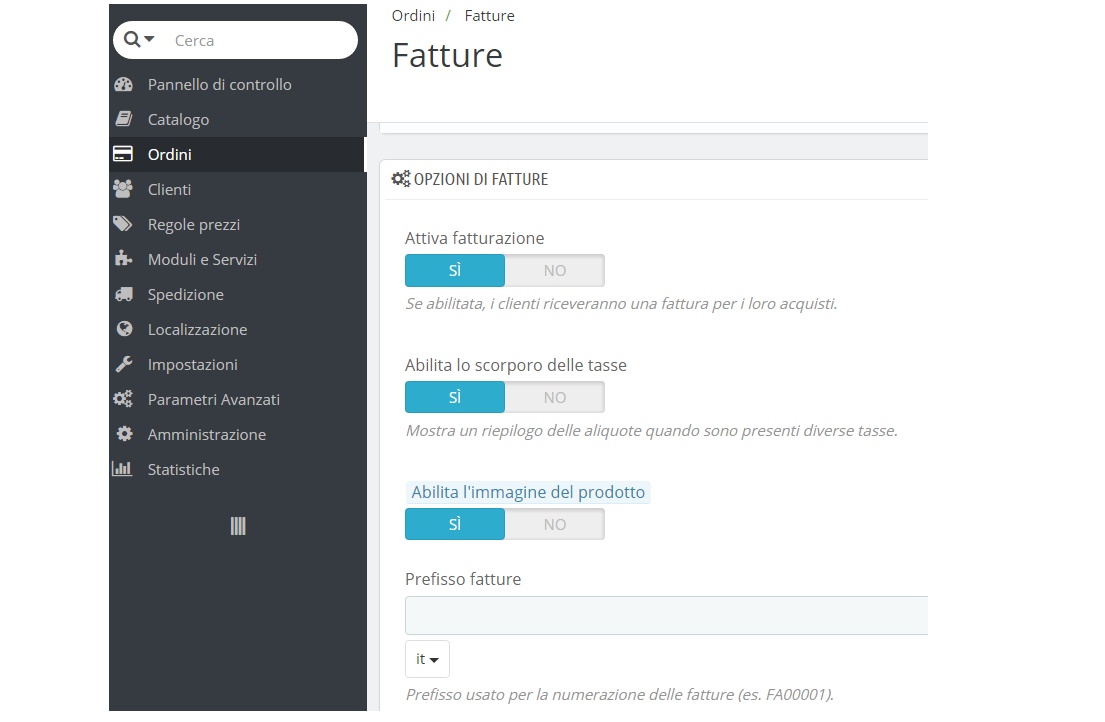Click the Ordini breadcrumb link
Viewport: 1105px width, 722px height.
pos(413,16)
